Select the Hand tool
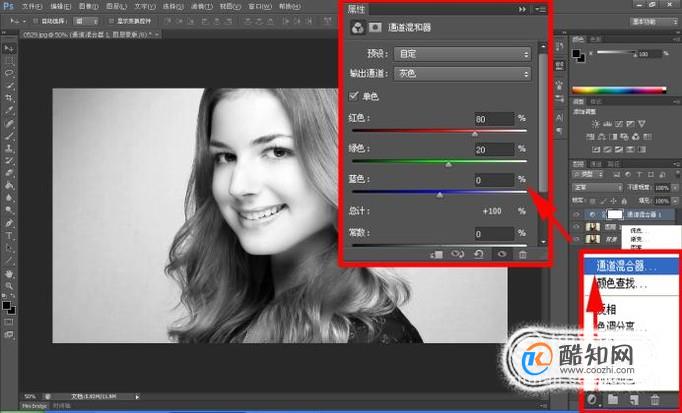Viewport: 682px width, 413px height. point(9,274)
